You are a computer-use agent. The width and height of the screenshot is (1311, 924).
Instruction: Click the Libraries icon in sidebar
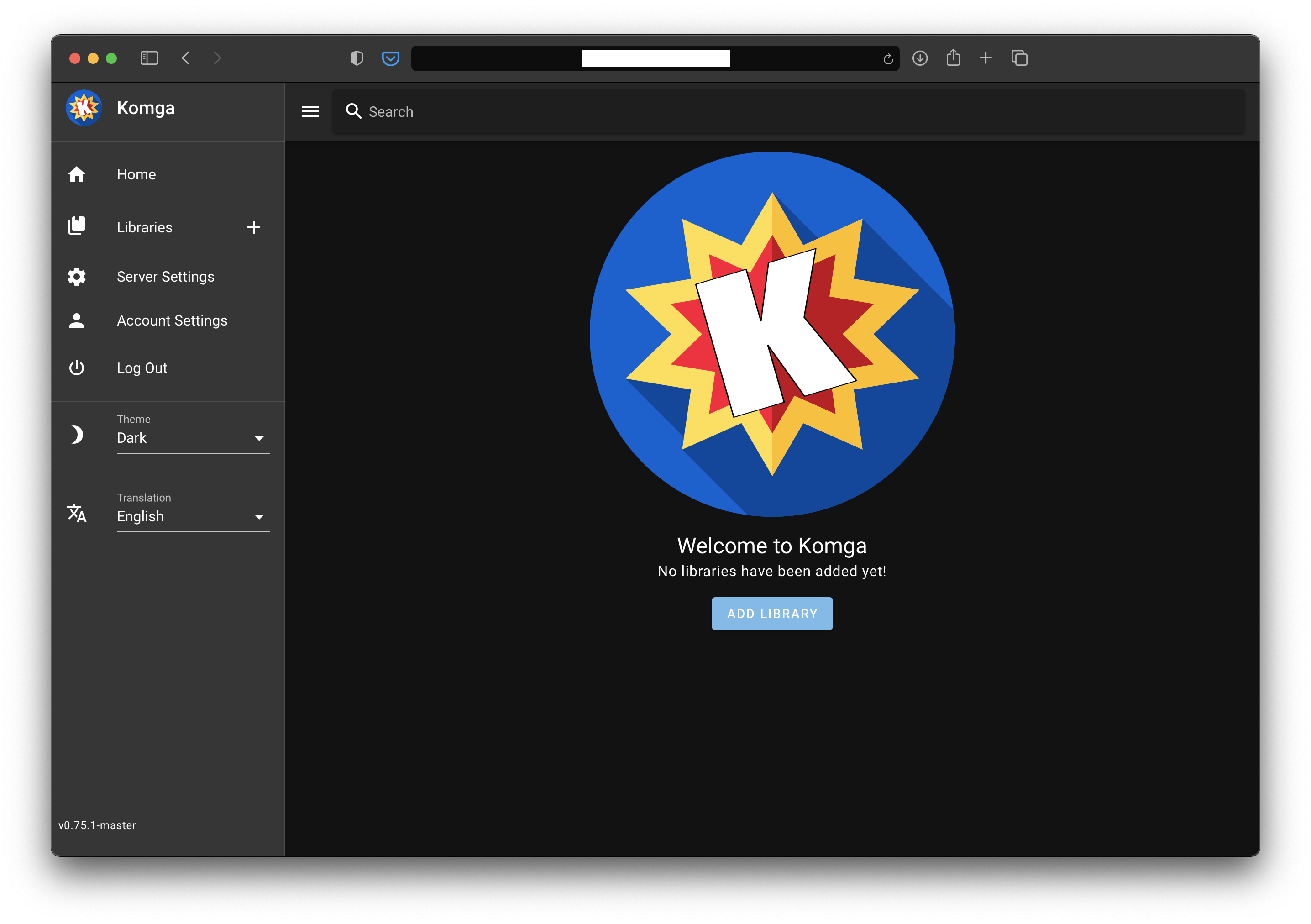[x=77, y=226]
